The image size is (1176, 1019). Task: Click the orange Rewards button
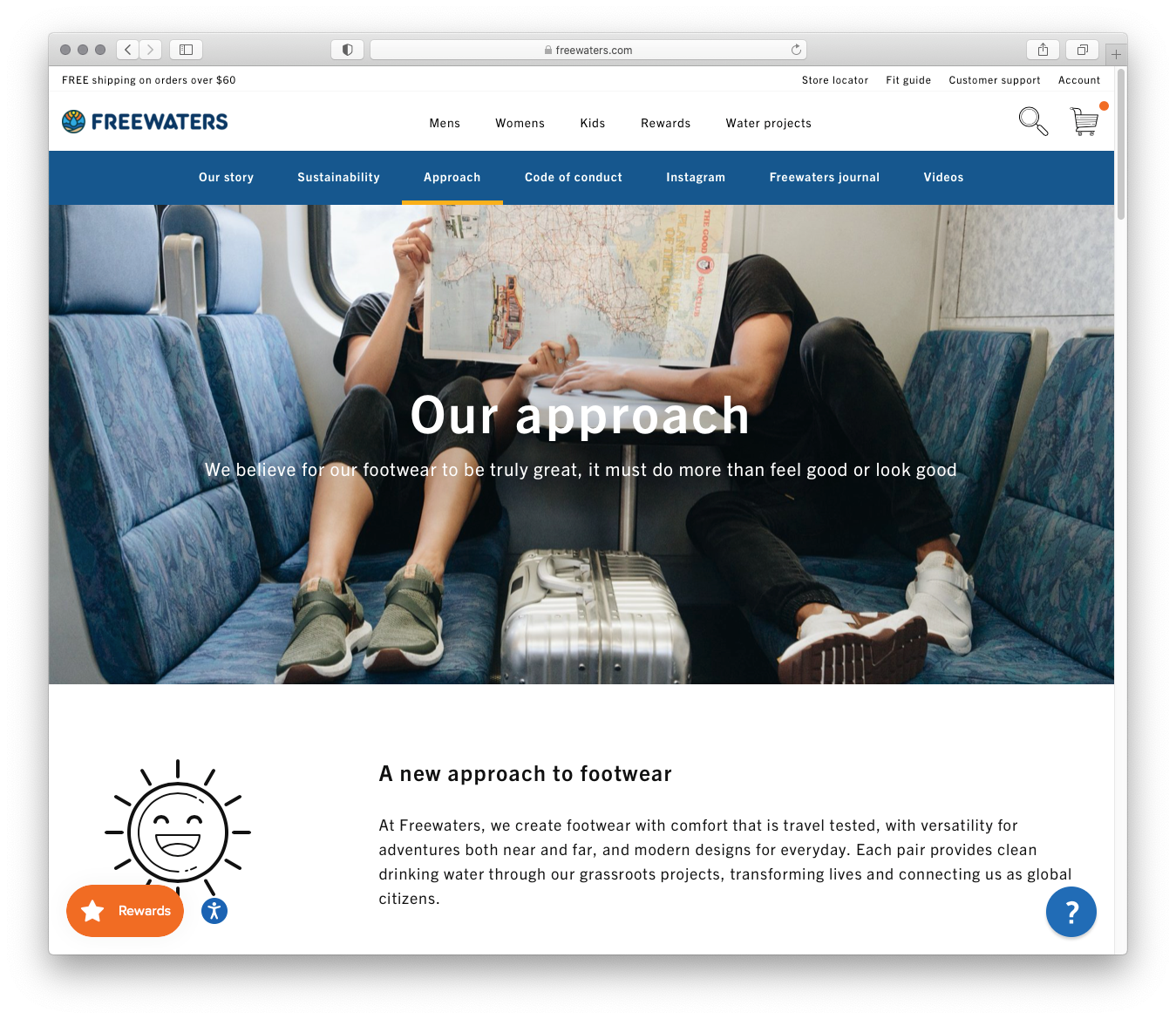(126, 911)
